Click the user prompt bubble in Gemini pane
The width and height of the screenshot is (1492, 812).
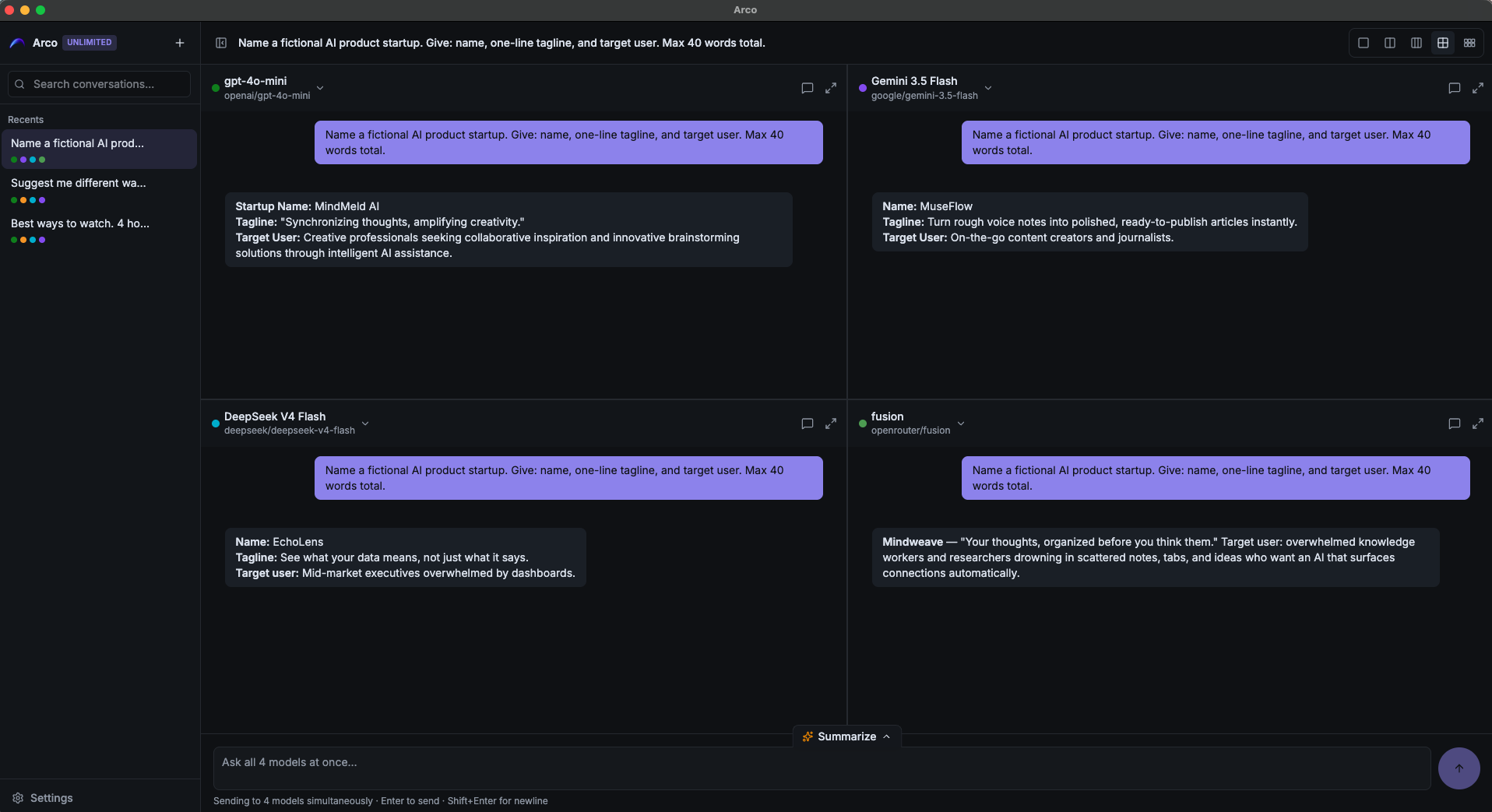click(1216, 142)
